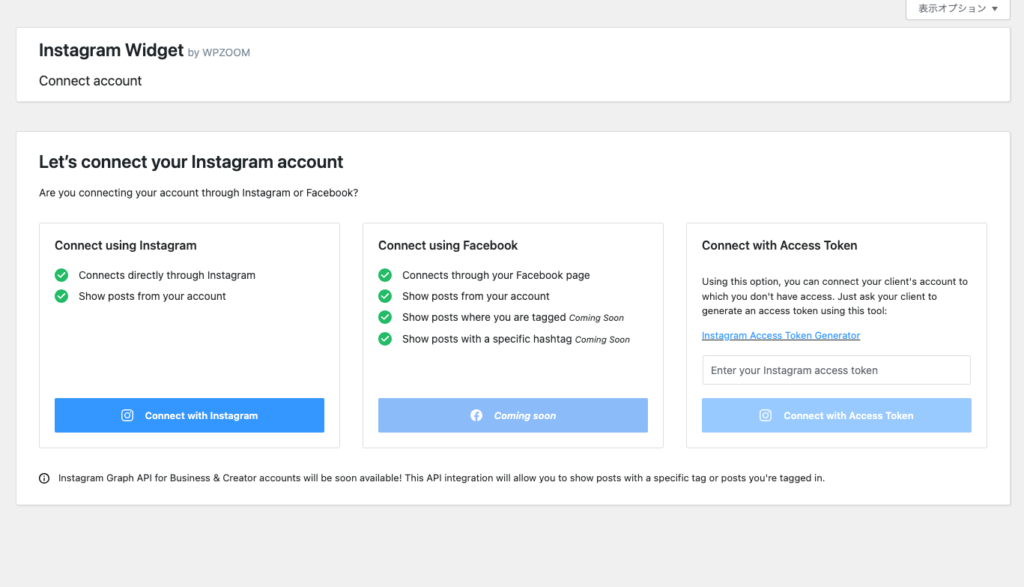The height and width of the screenshot is (587, 1024).
Task: Click green check beside posts where you are tagged
Action: point(385,317)
